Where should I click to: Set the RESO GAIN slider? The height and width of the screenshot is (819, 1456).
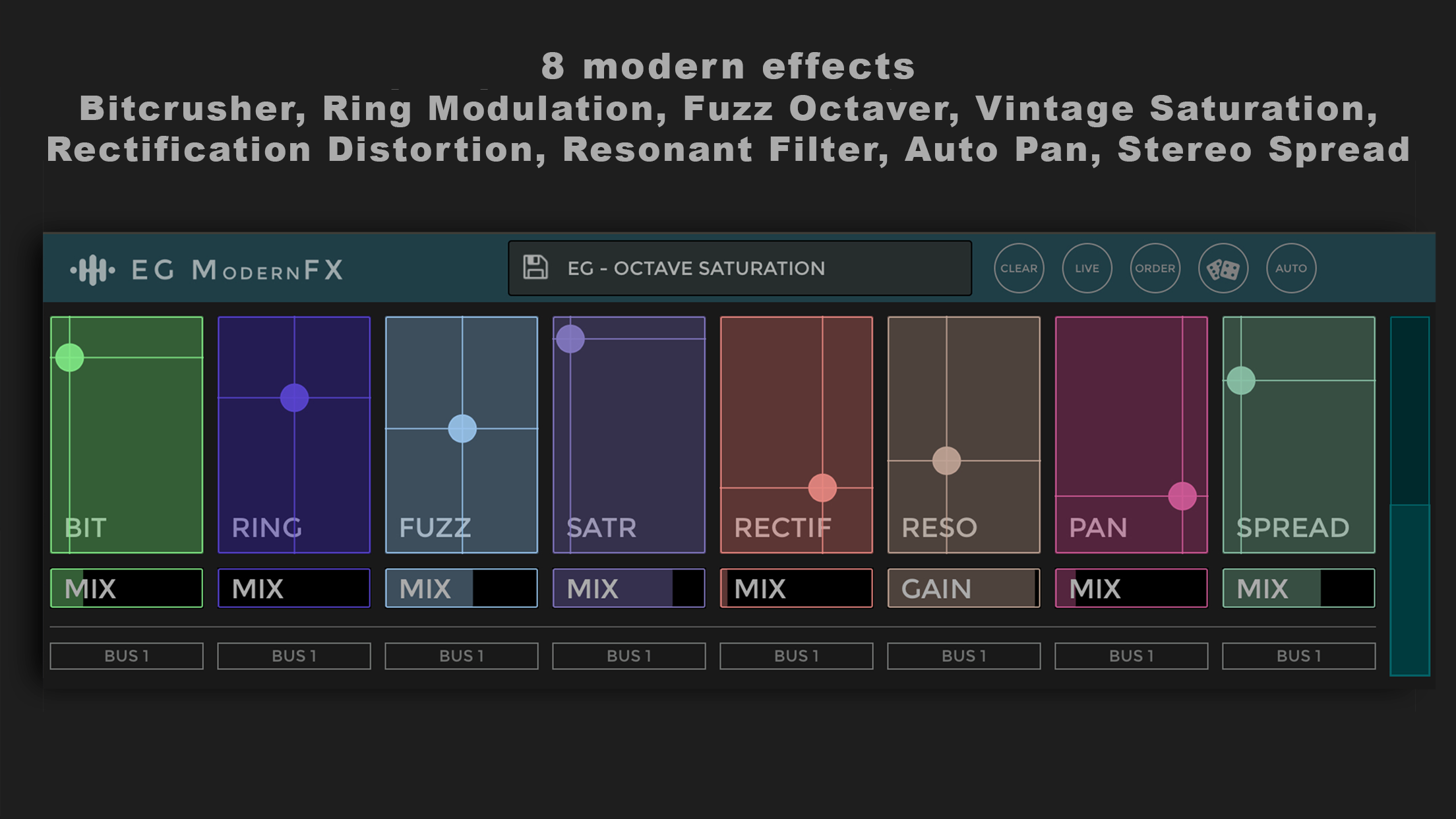(963, 588)
